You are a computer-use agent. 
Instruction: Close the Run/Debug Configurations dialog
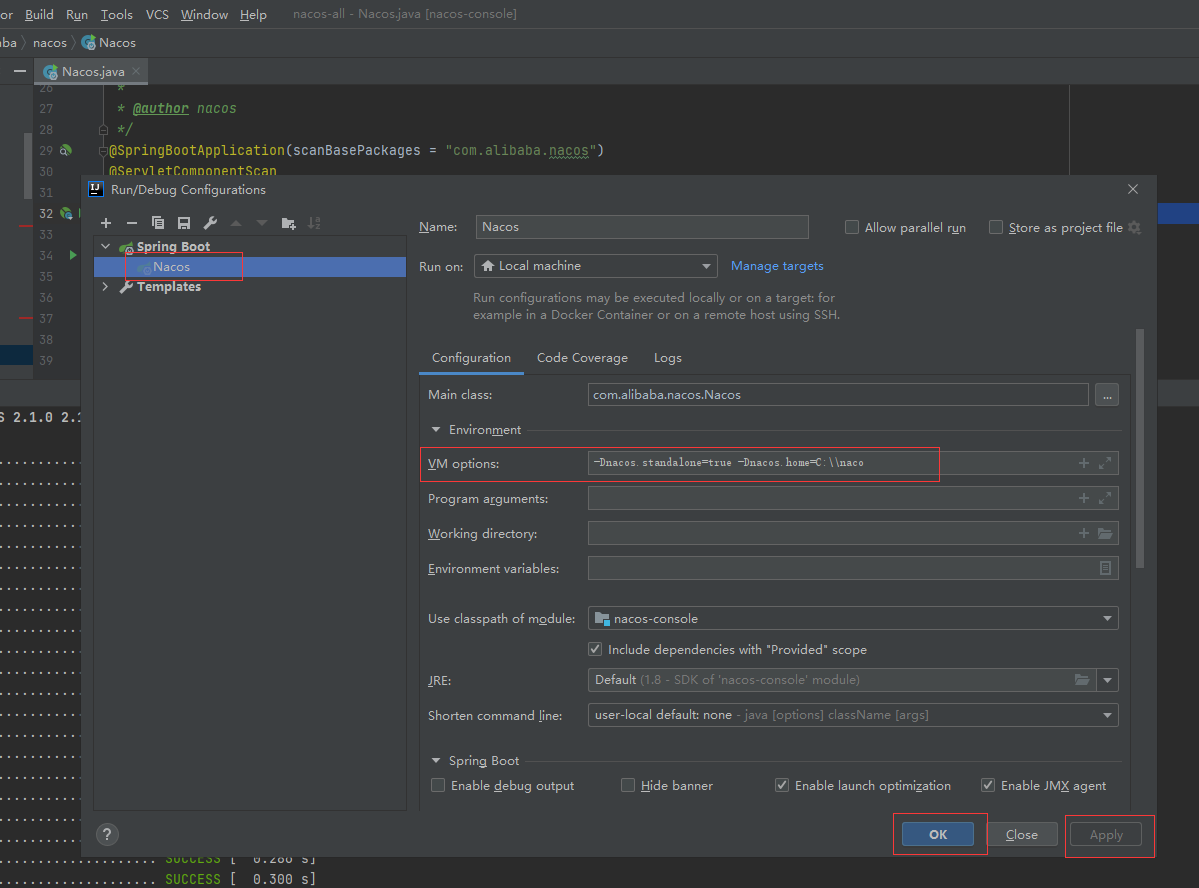point(1132,189)
